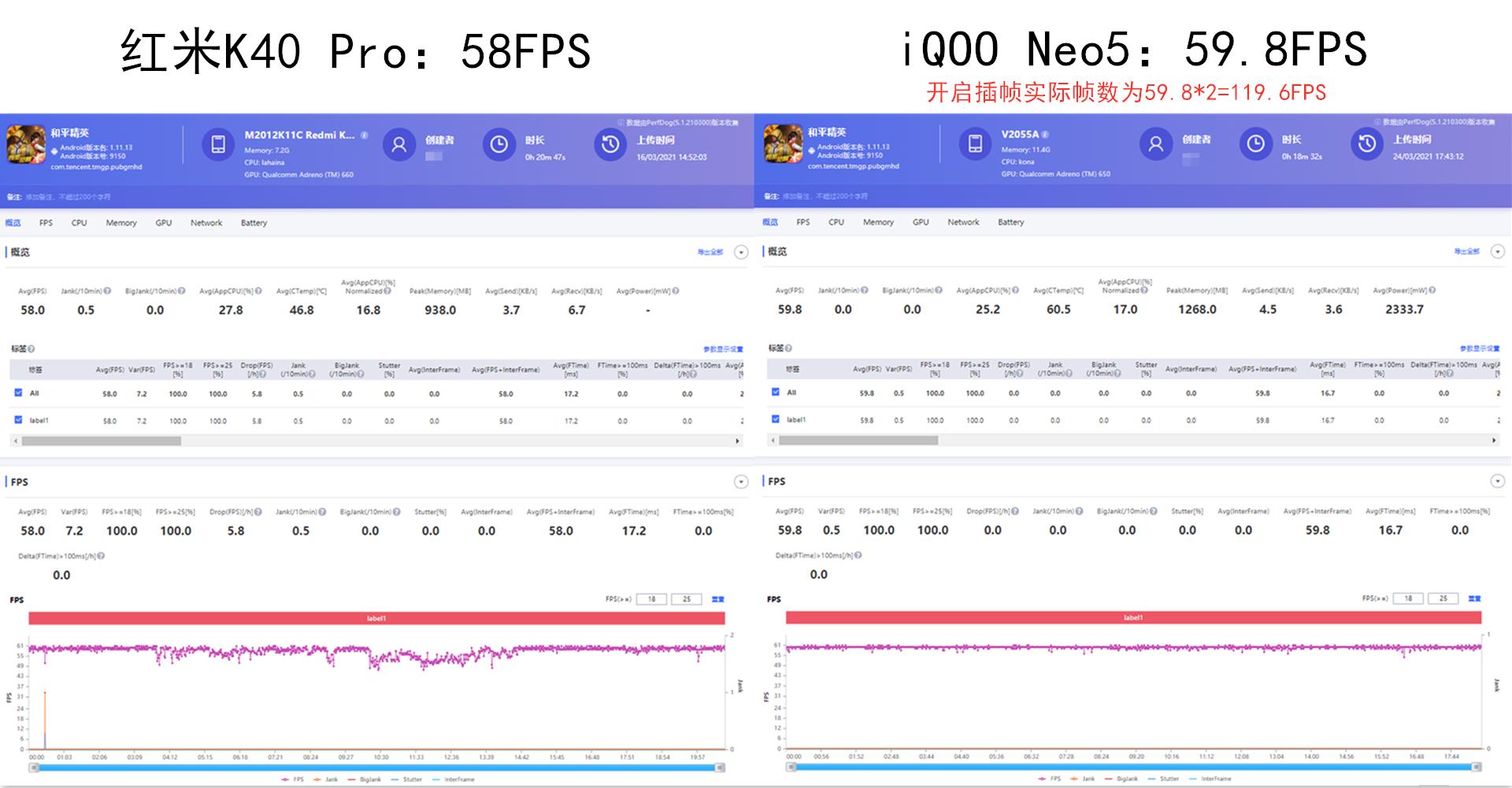This screenshot has height=788, width=1512.
Task: Collapse the 概览 section on the Redmi report
Action: point(740,252)
